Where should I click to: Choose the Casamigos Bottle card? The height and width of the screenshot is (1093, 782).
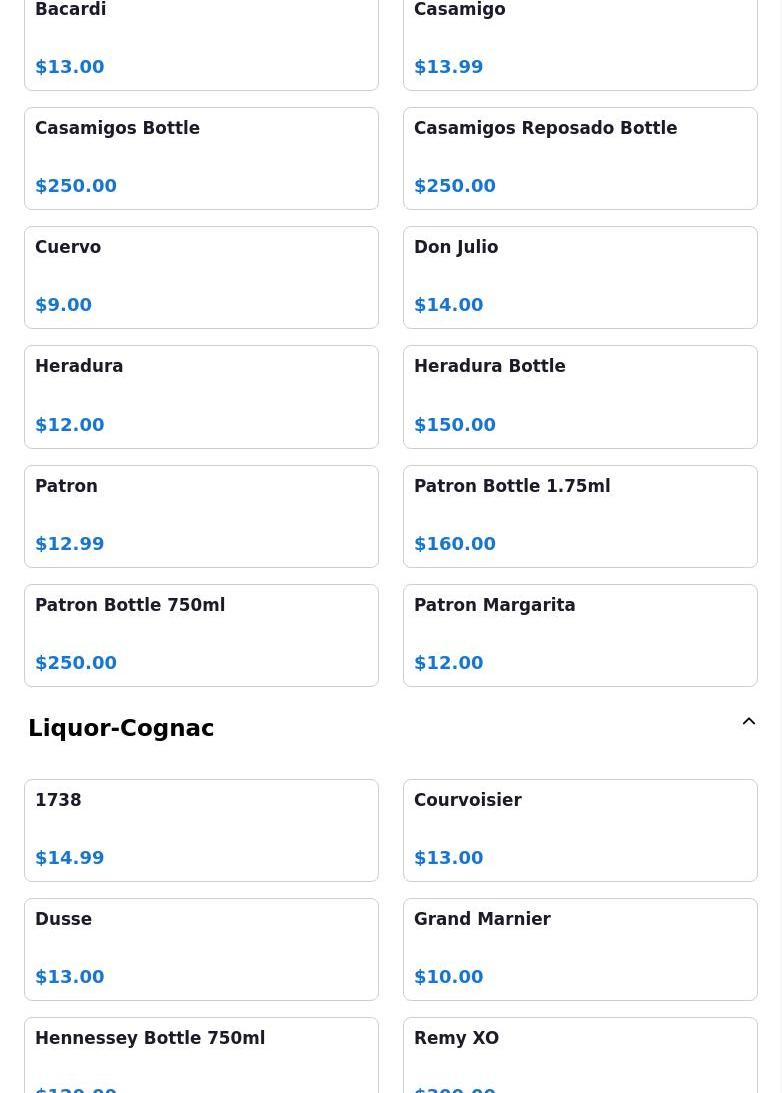point(201,158)
